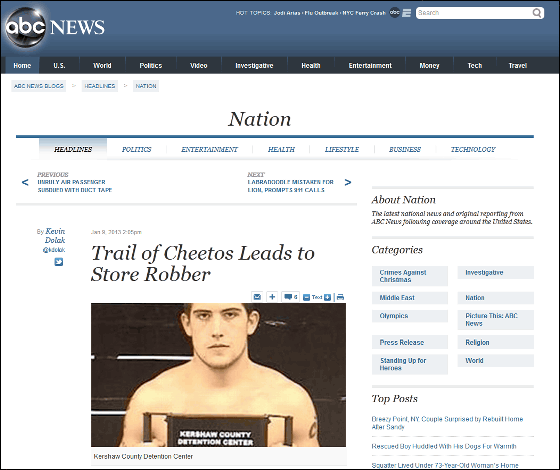Screen dimensions: 560x470
Task: Click NYC Ferry Crash hot topic
Action: [x=364, y=13]
